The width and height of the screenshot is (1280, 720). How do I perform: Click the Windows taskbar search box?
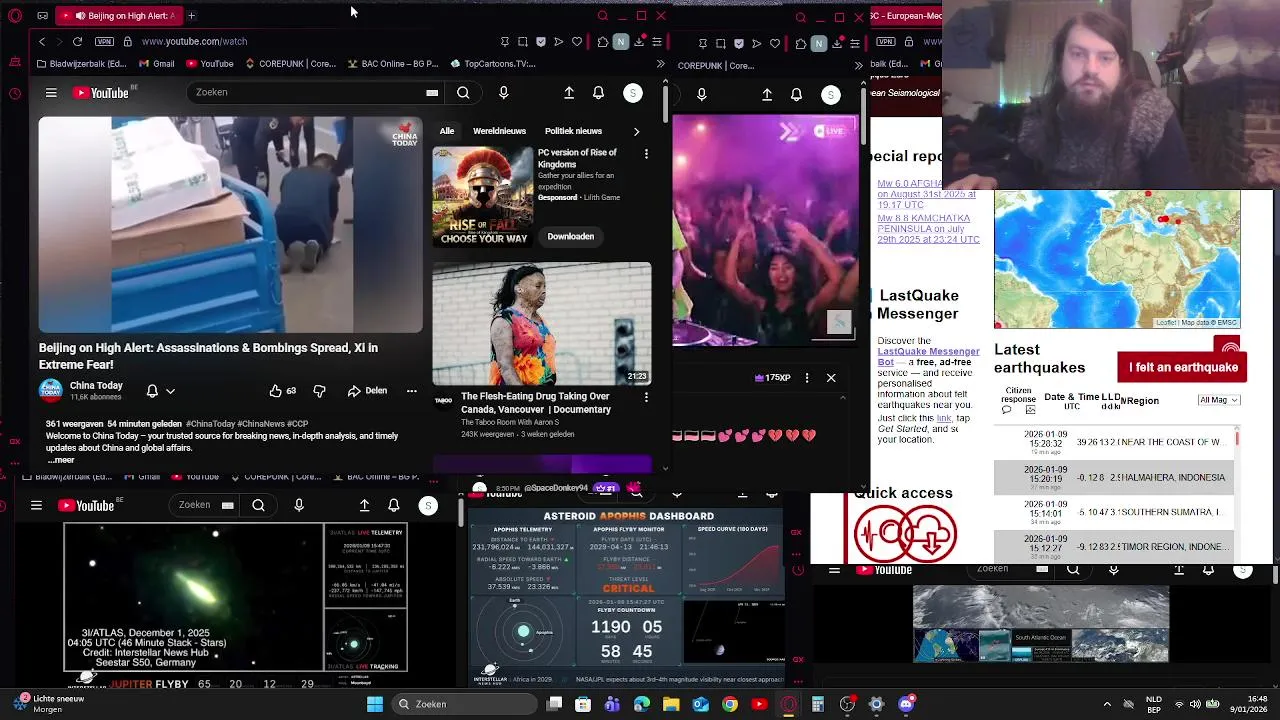pyautogui.click(x=463, y=704)
